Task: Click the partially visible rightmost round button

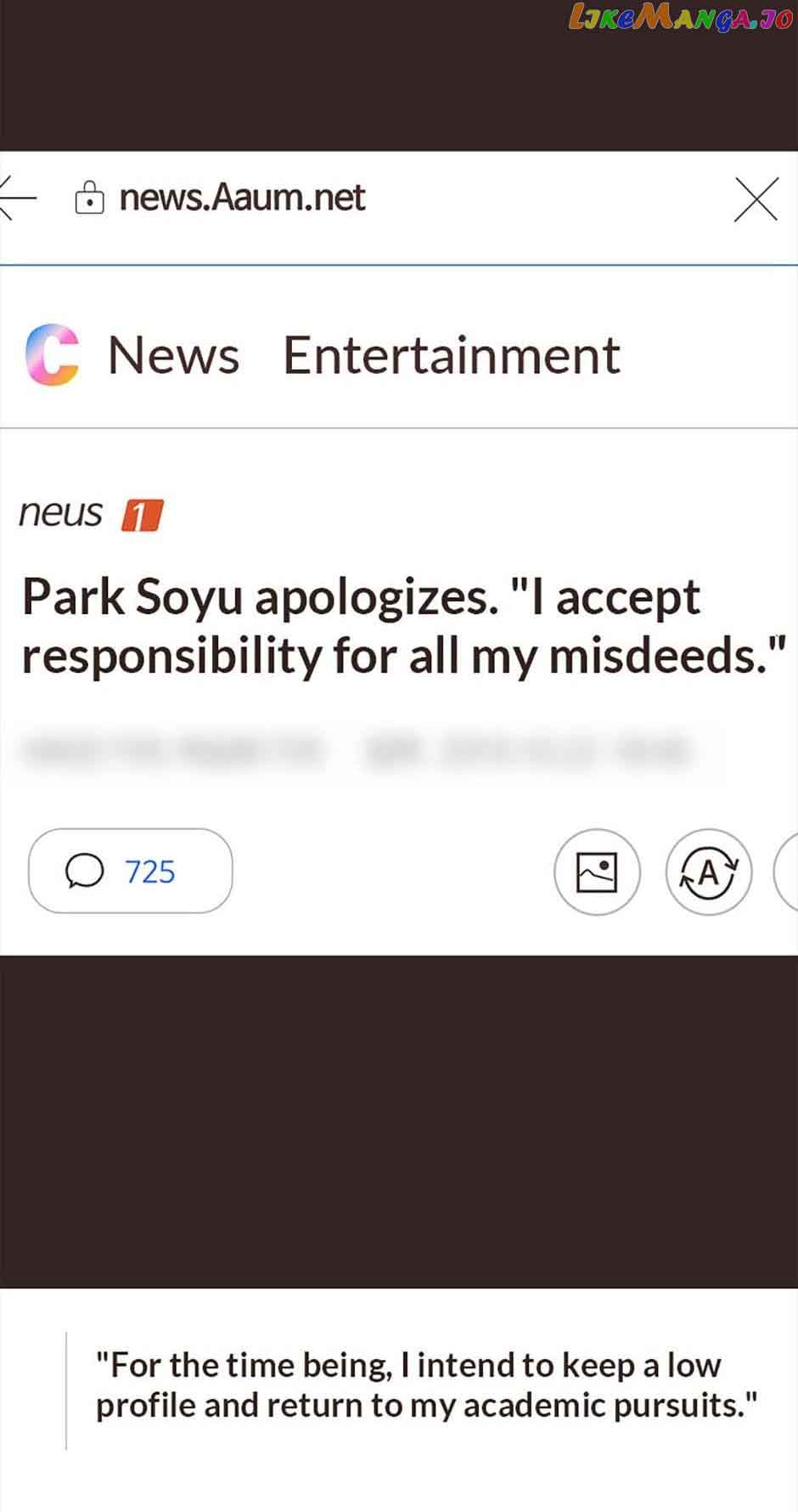Action: point(786,872)
